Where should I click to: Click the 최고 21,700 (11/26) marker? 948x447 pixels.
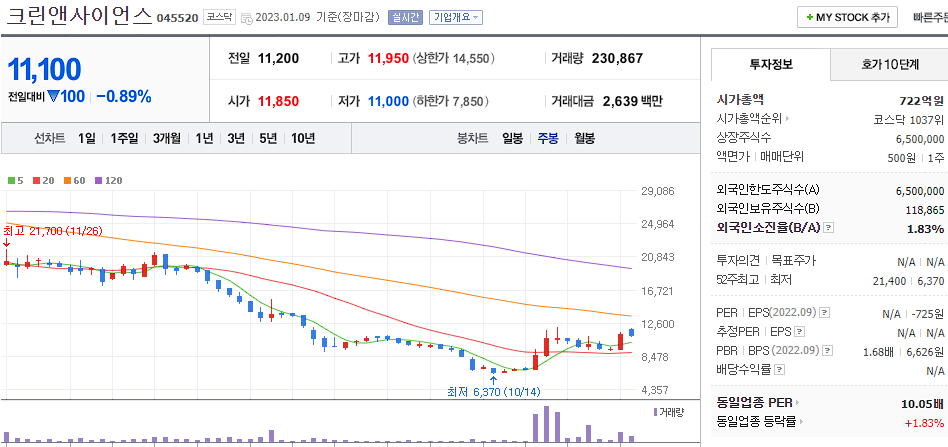pos(53,231)
